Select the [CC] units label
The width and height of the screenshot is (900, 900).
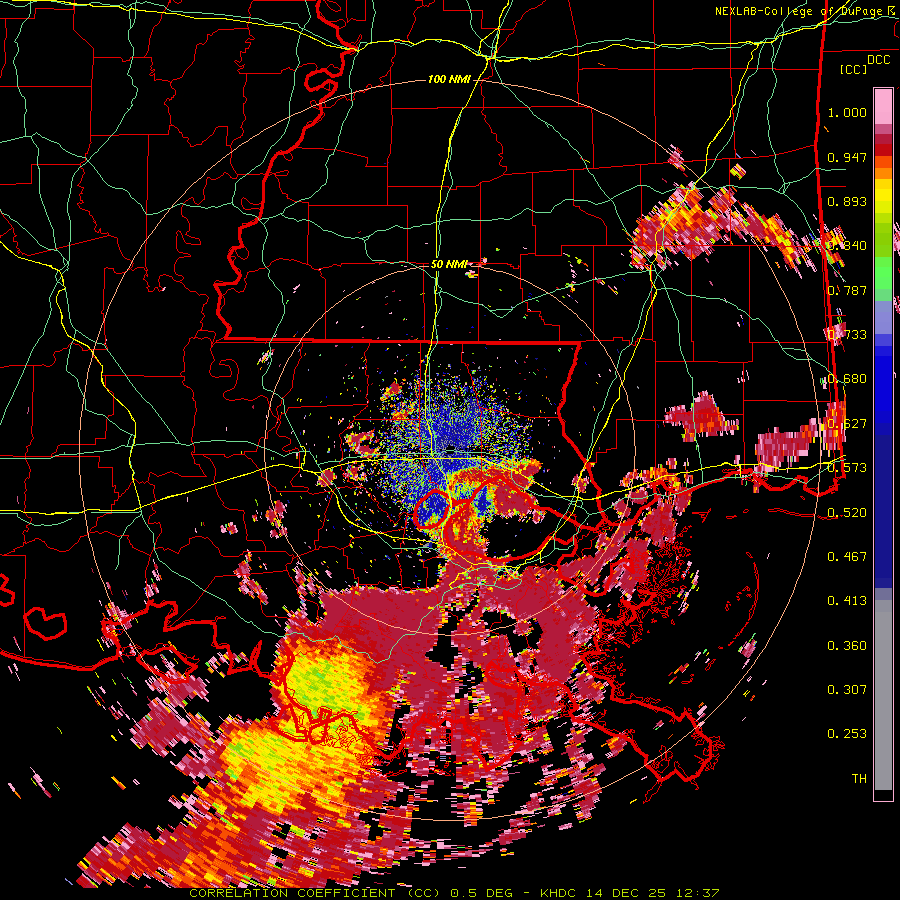tap(854, 69)
